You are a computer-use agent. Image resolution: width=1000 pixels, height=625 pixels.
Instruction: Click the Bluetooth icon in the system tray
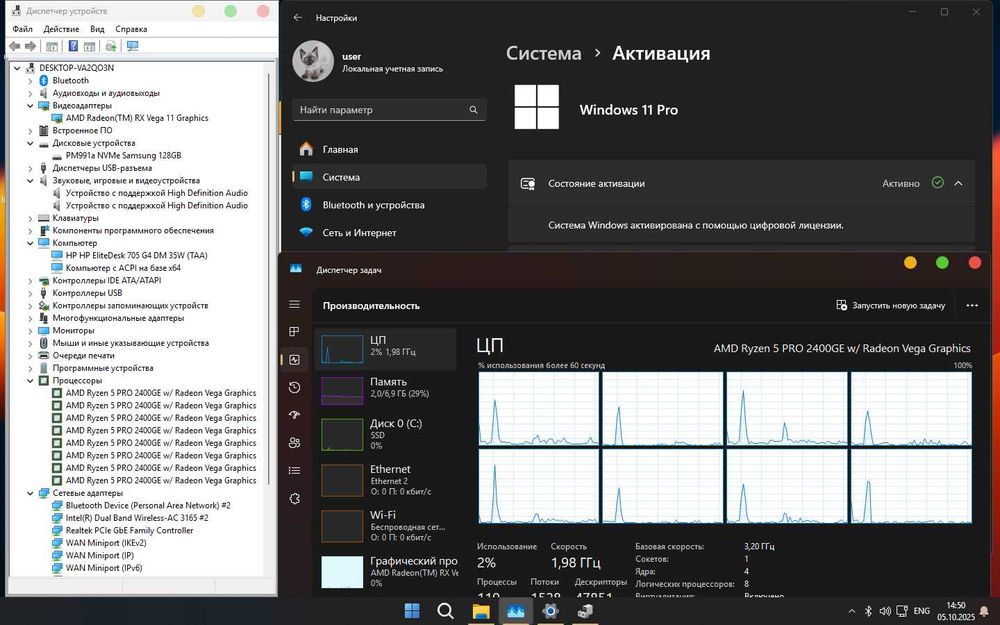(x=868, y=611)
